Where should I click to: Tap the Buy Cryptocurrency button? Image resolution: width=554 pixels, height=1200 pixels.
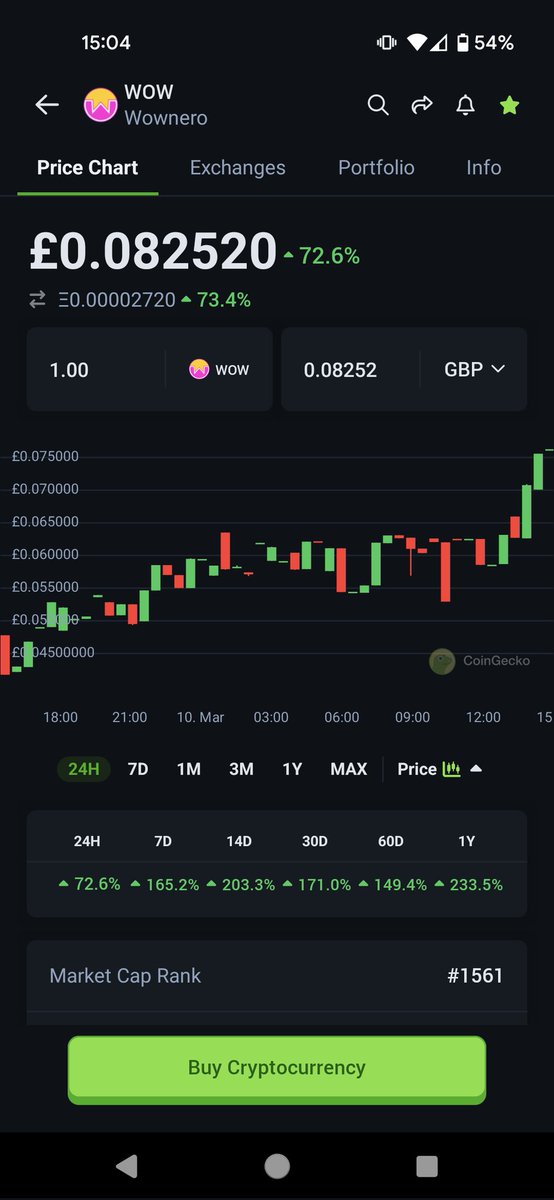277,1068
